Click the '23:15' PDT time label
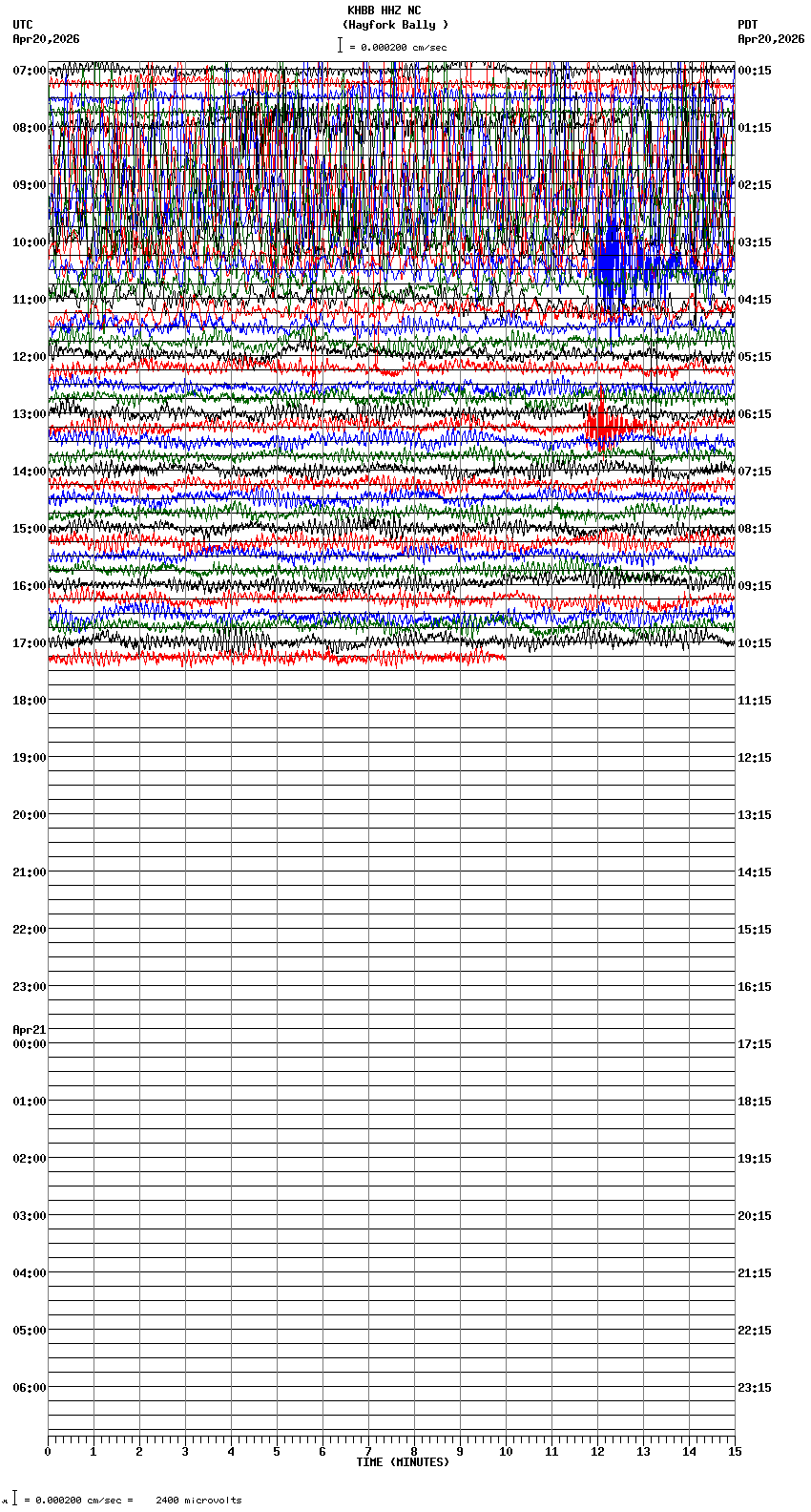 tap(755, 1388)
